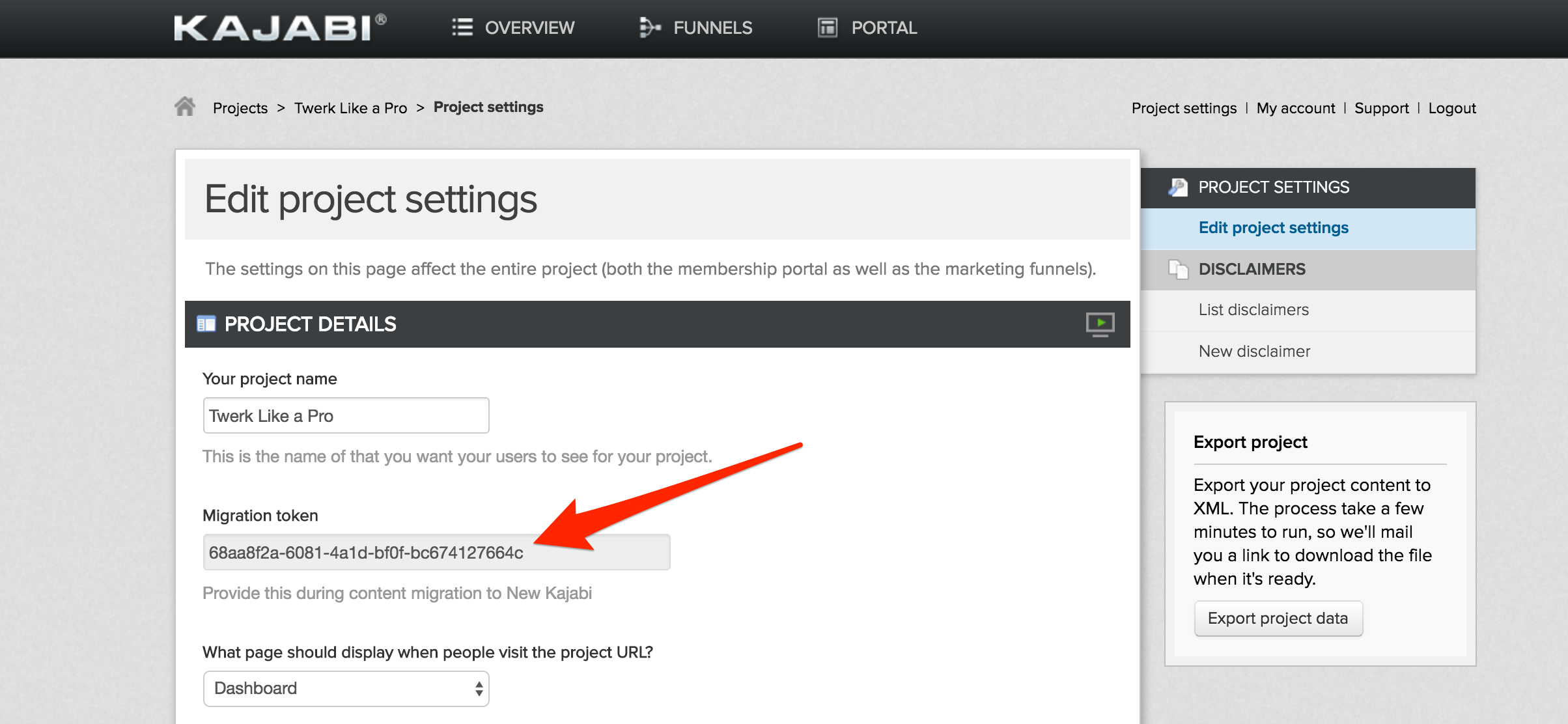
Task: Click the home icon in breadcrumb
Action: 185,106
